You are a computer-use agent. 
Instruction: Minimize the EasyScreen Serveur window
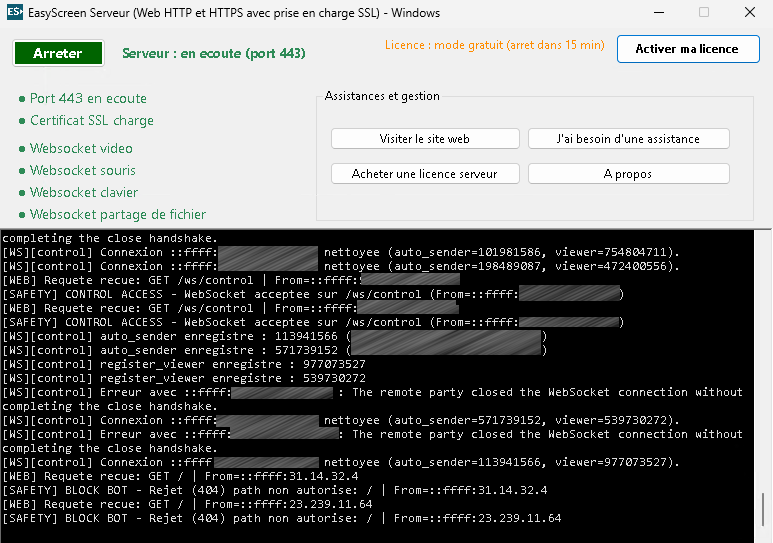[659, 12]
